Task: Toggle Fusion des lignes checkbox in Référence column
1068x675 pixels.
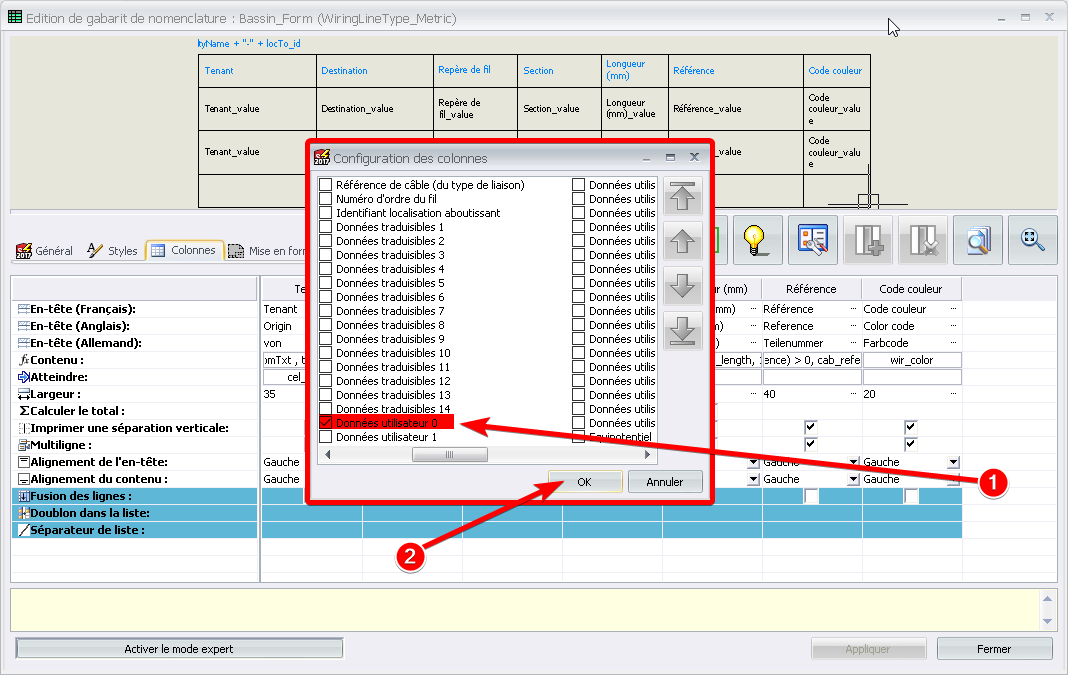Action: point(811,496)
